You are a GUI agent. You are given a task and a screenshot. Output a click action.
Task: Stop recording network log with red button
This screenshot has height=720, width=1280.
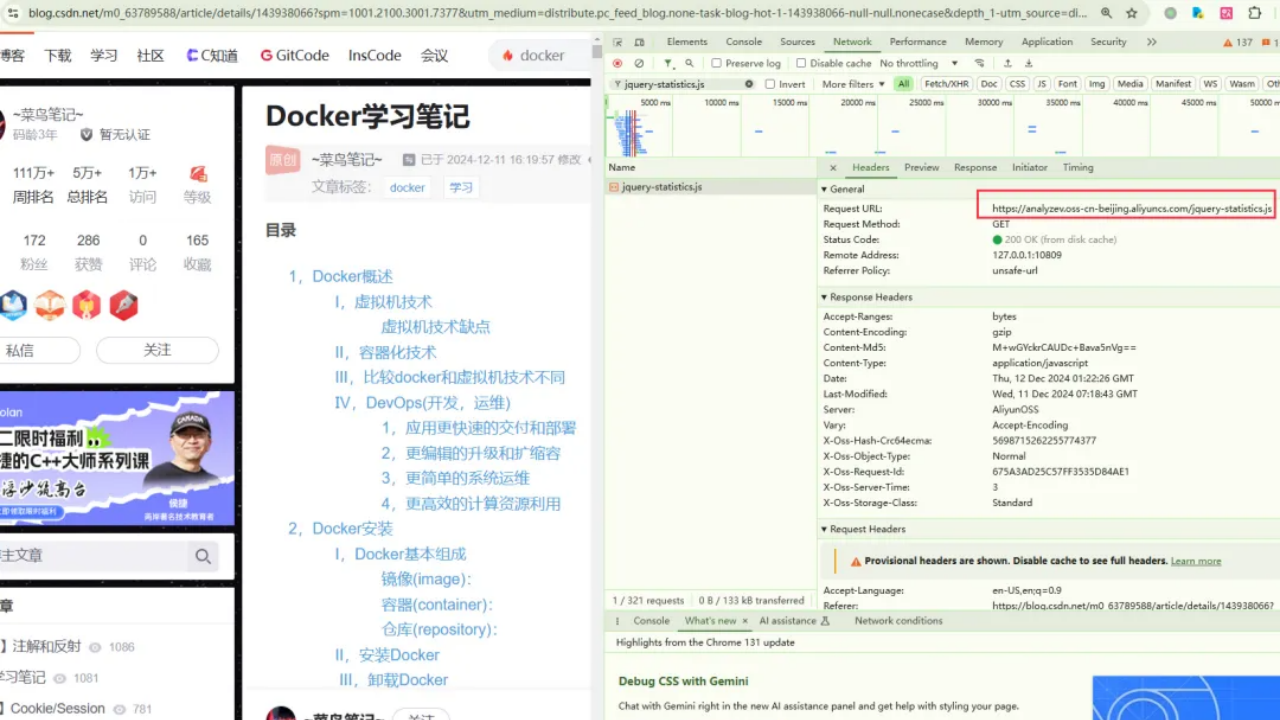617,63
